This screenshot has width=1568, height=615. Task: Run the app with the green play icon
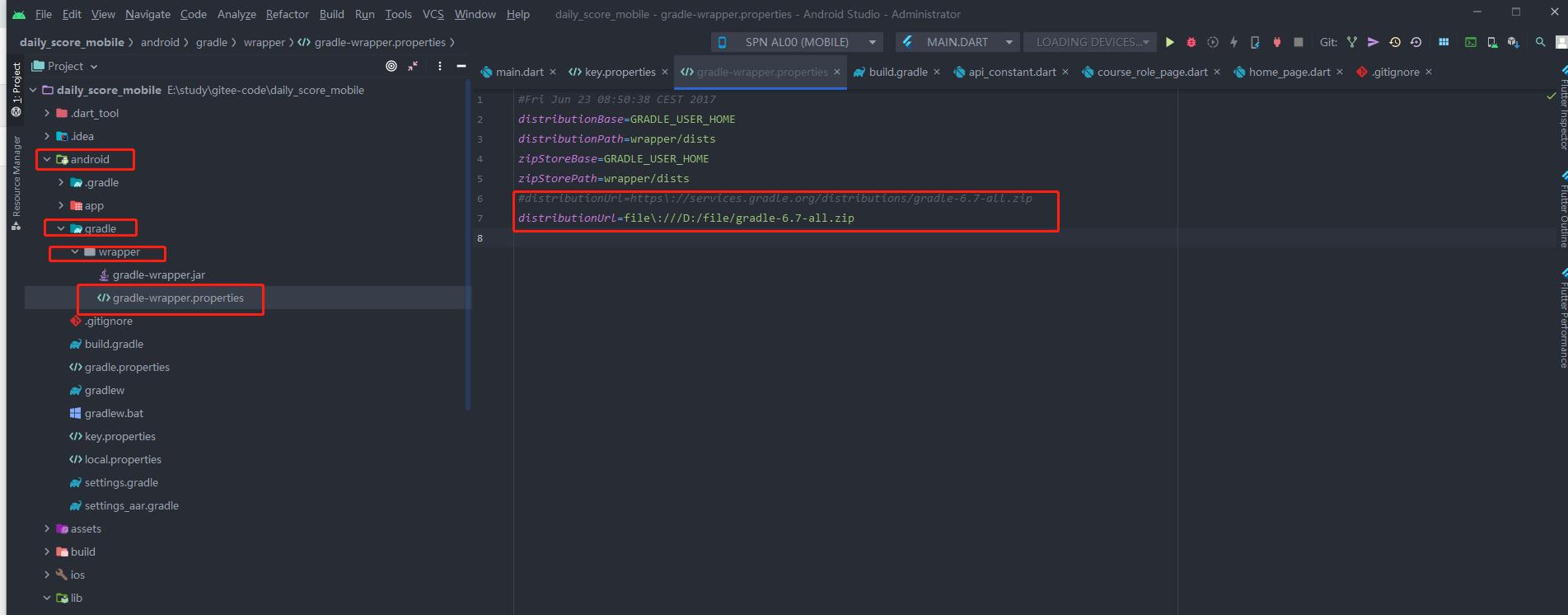(x=1169, y=42)
